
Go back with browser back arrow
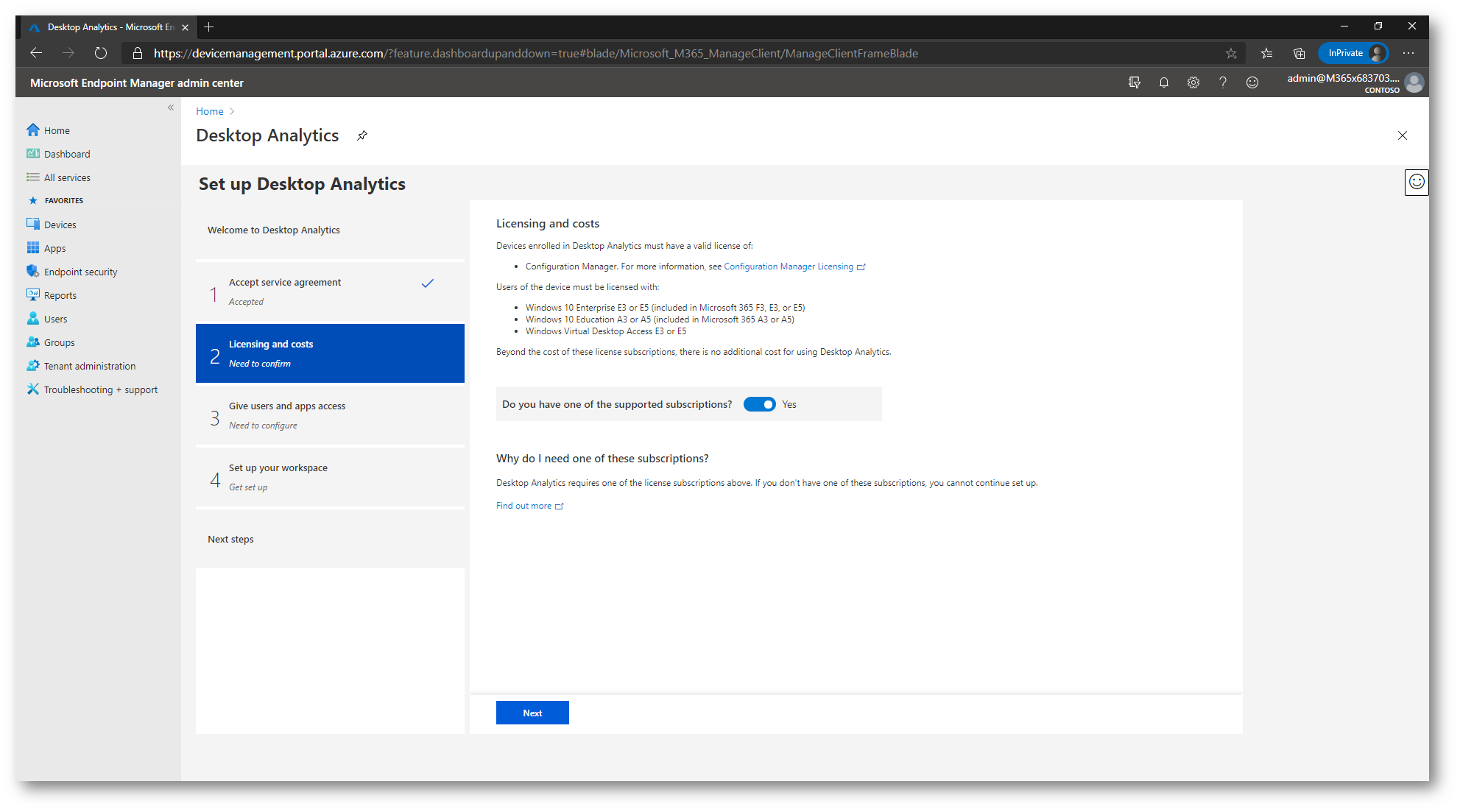pos(36,53)
